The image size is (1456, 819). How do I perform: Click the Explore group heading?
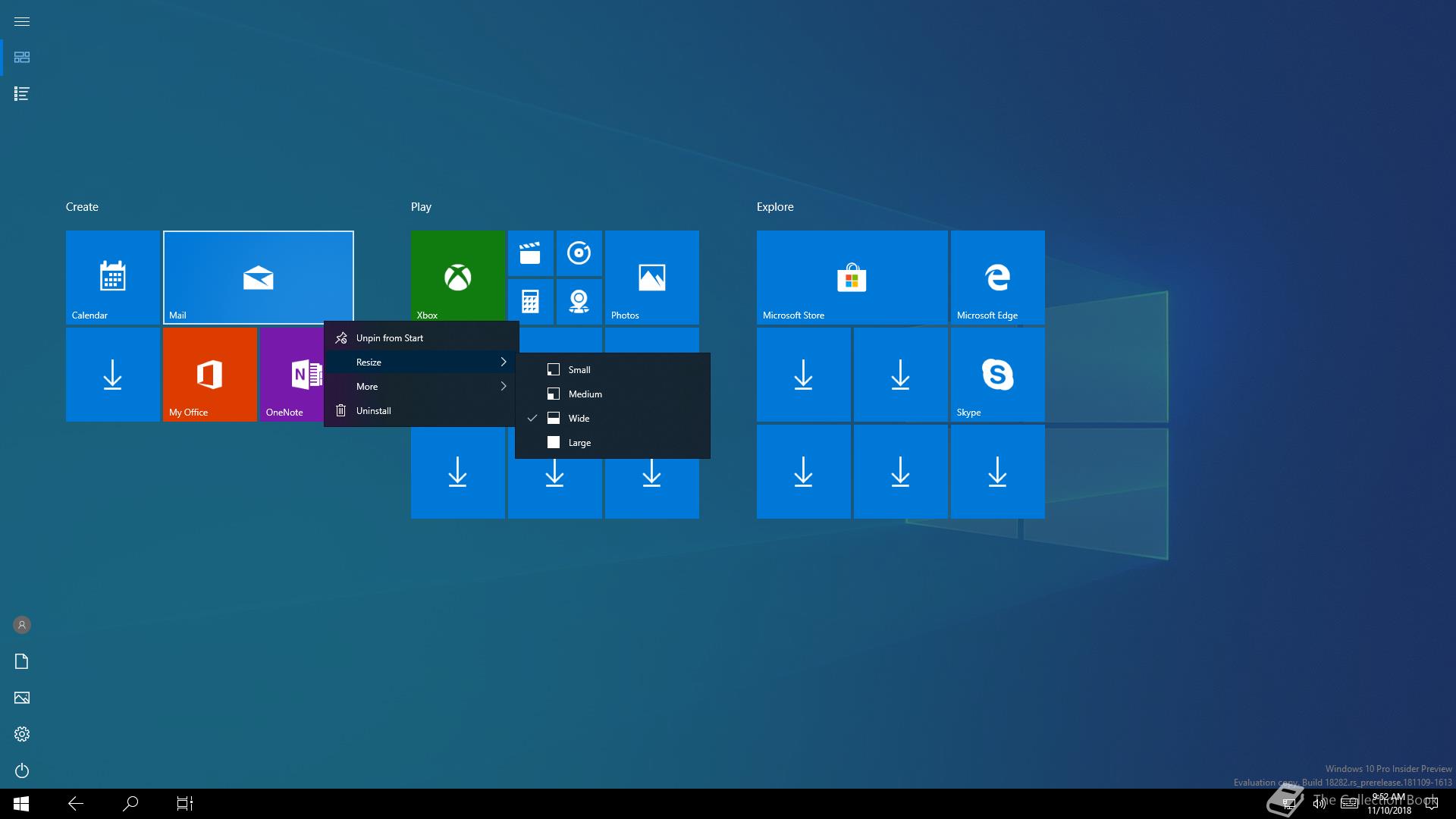tap(775, 207)
